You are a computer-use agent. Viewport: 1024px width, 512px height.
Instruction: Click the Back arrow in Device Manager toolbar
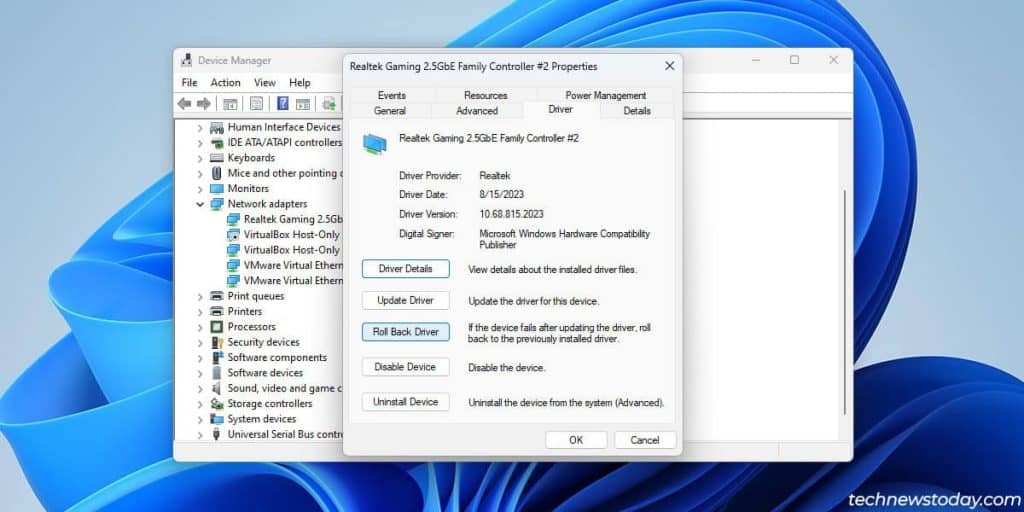tap(184, 103)
